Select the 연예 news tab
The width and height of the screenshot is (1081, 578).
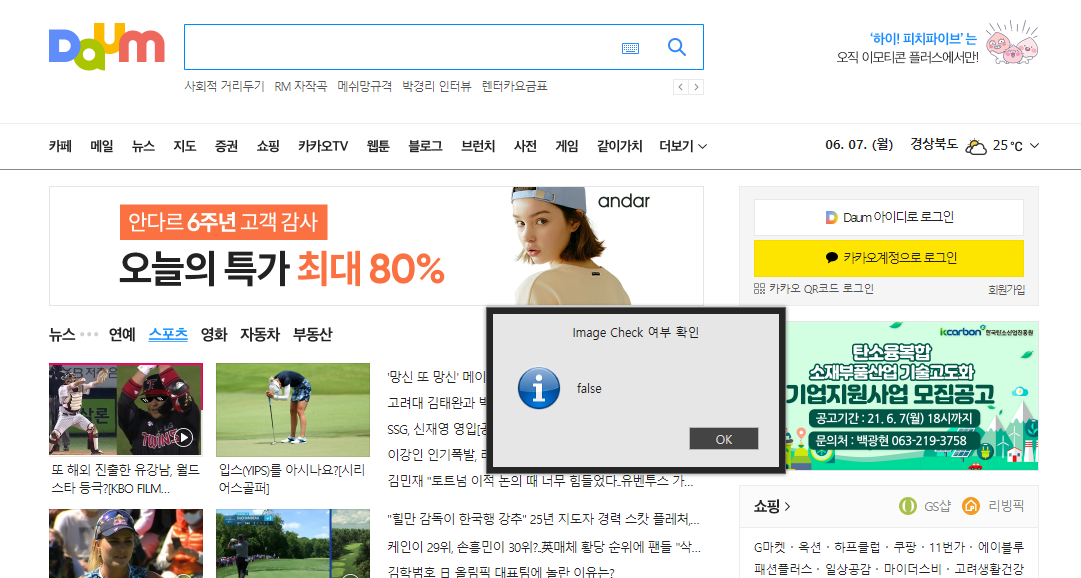(x=122, y=335)
